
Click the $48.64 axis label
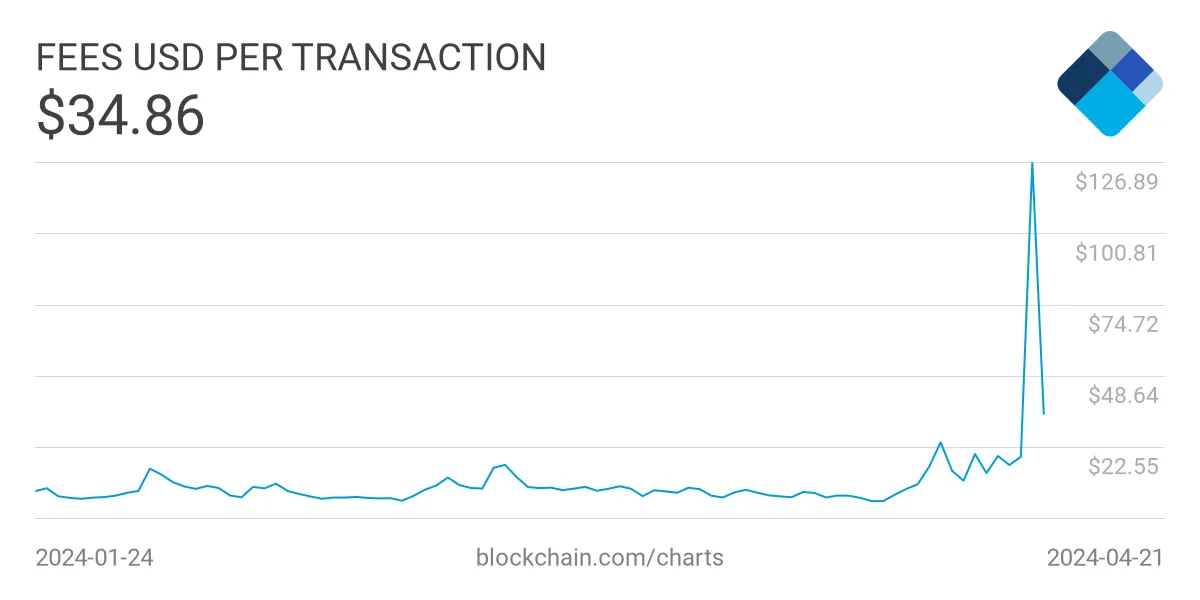(x=1123, y=395)
